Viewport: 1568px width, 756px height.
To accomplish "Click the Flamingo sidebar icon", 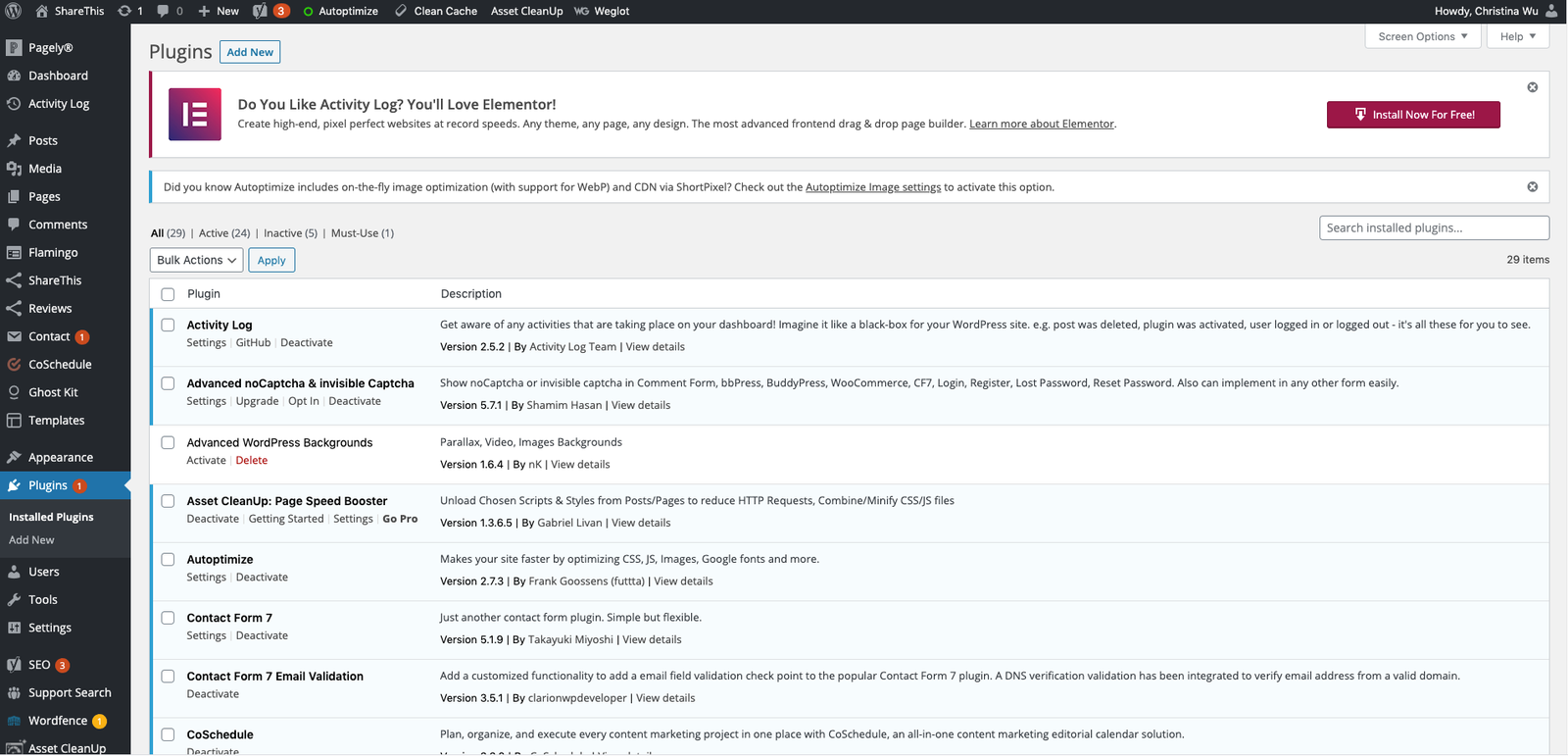I will pyautogui.click(x=14, y=252).
